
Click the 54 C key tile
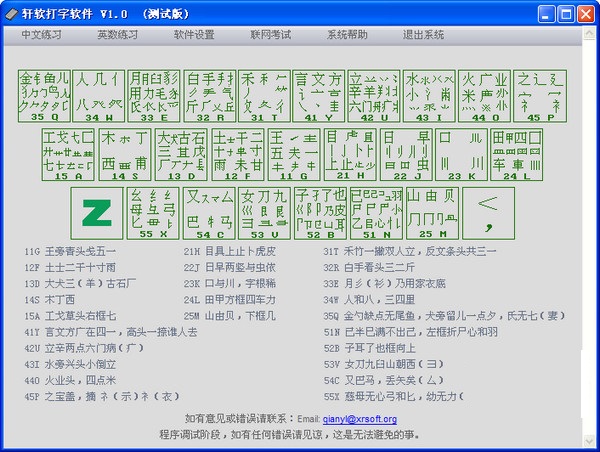pyautogui.click(x=209, y=213)
